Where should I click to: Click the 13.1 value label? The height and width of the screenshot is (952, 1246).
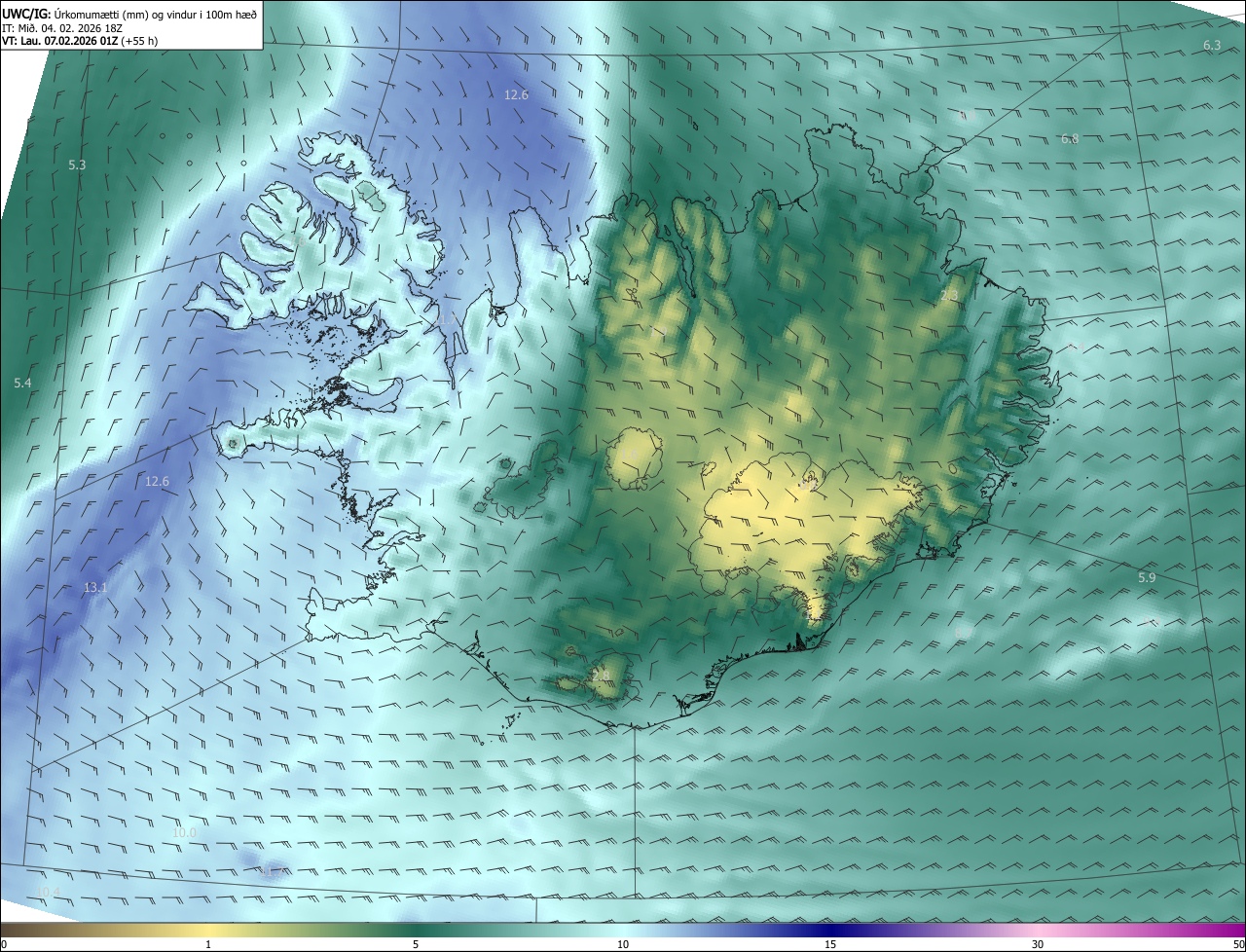point(95,588)
